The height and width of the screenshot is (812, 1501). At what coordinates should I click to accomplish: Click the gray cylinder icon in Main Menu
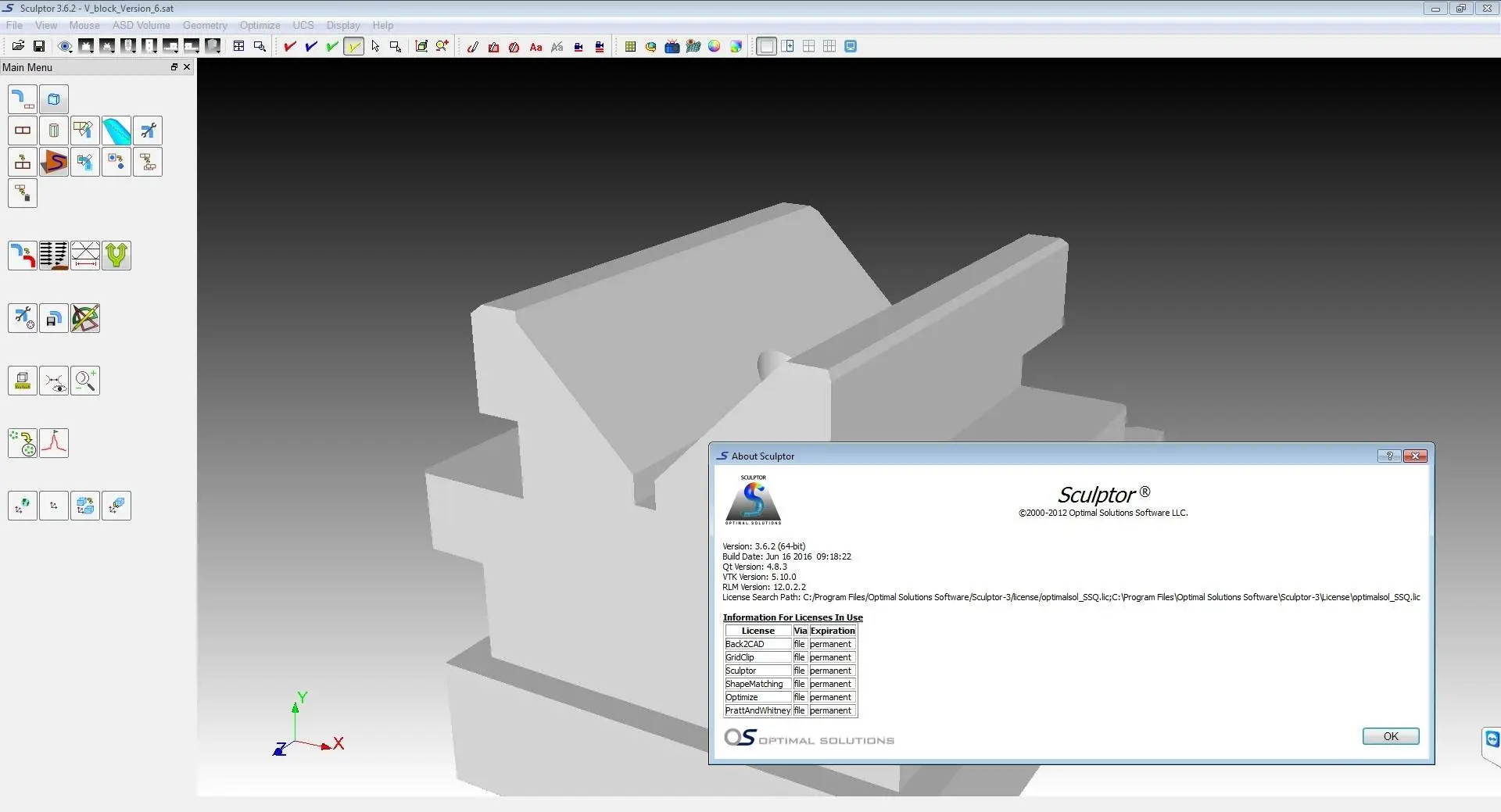point(54,131)
